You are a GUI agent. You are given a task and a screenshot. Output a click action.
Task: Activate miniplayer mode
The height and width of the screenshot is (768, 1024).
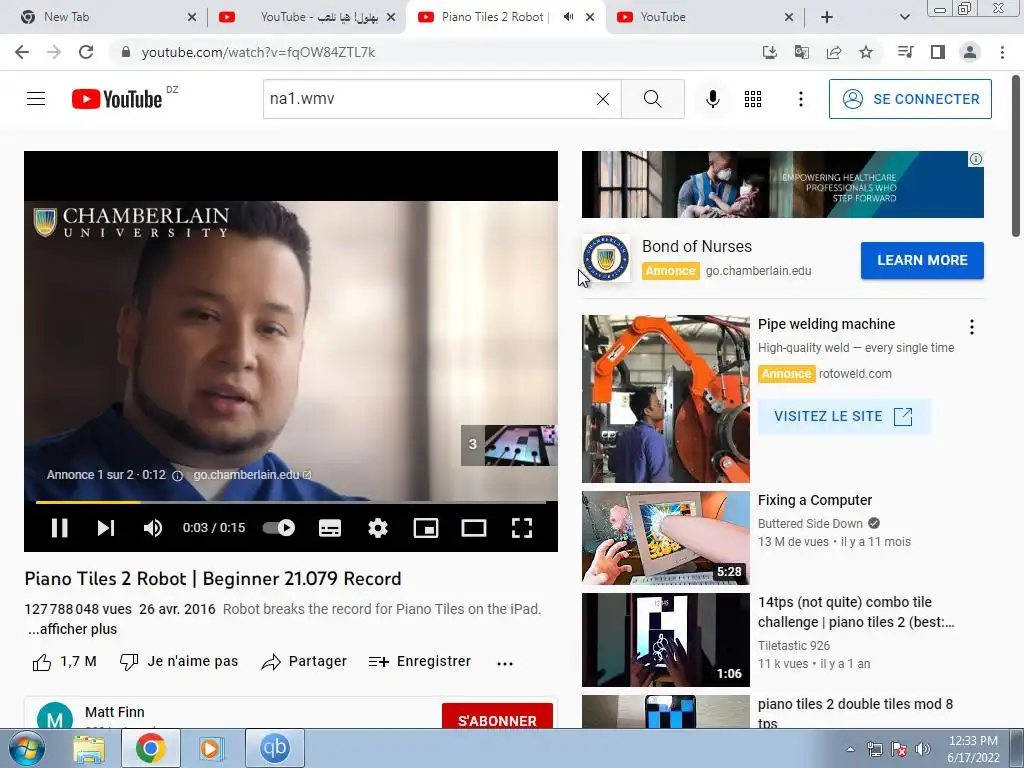coord(426,528)
